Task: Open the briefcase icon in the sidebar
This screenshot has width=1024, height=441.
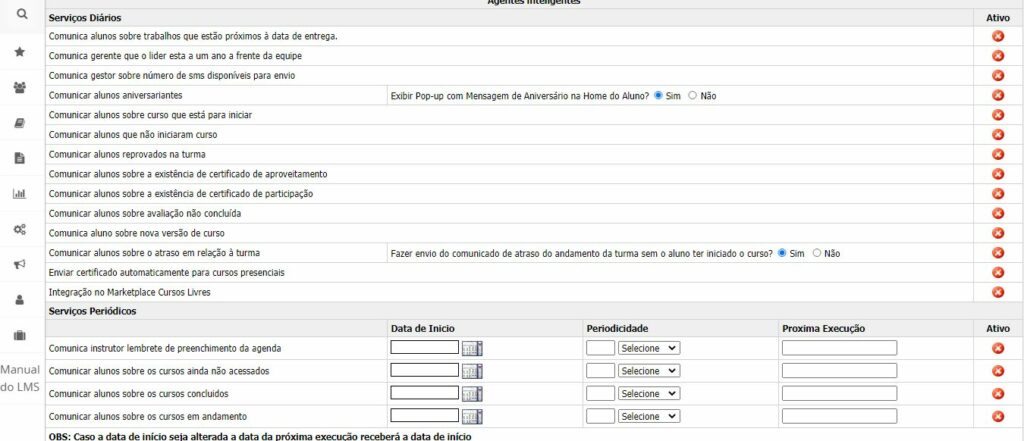Action: coord(20,335)
